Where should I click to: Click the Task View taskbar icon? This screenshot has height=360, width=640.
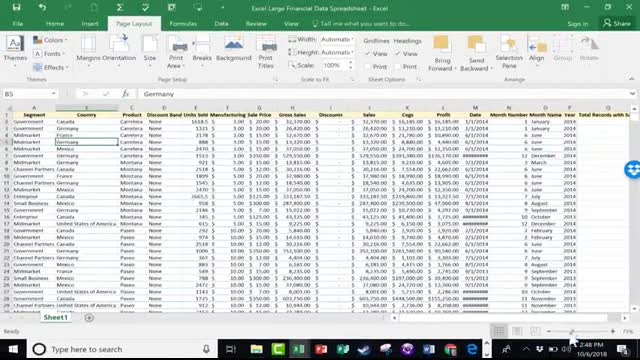click(x=231, y=349)
